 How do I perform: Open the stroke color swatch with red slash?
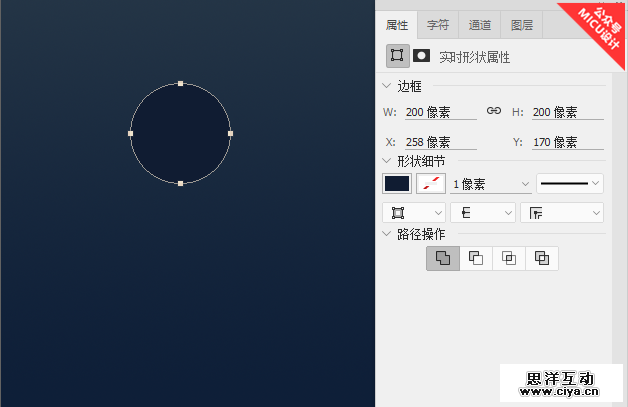click(431, 183)
